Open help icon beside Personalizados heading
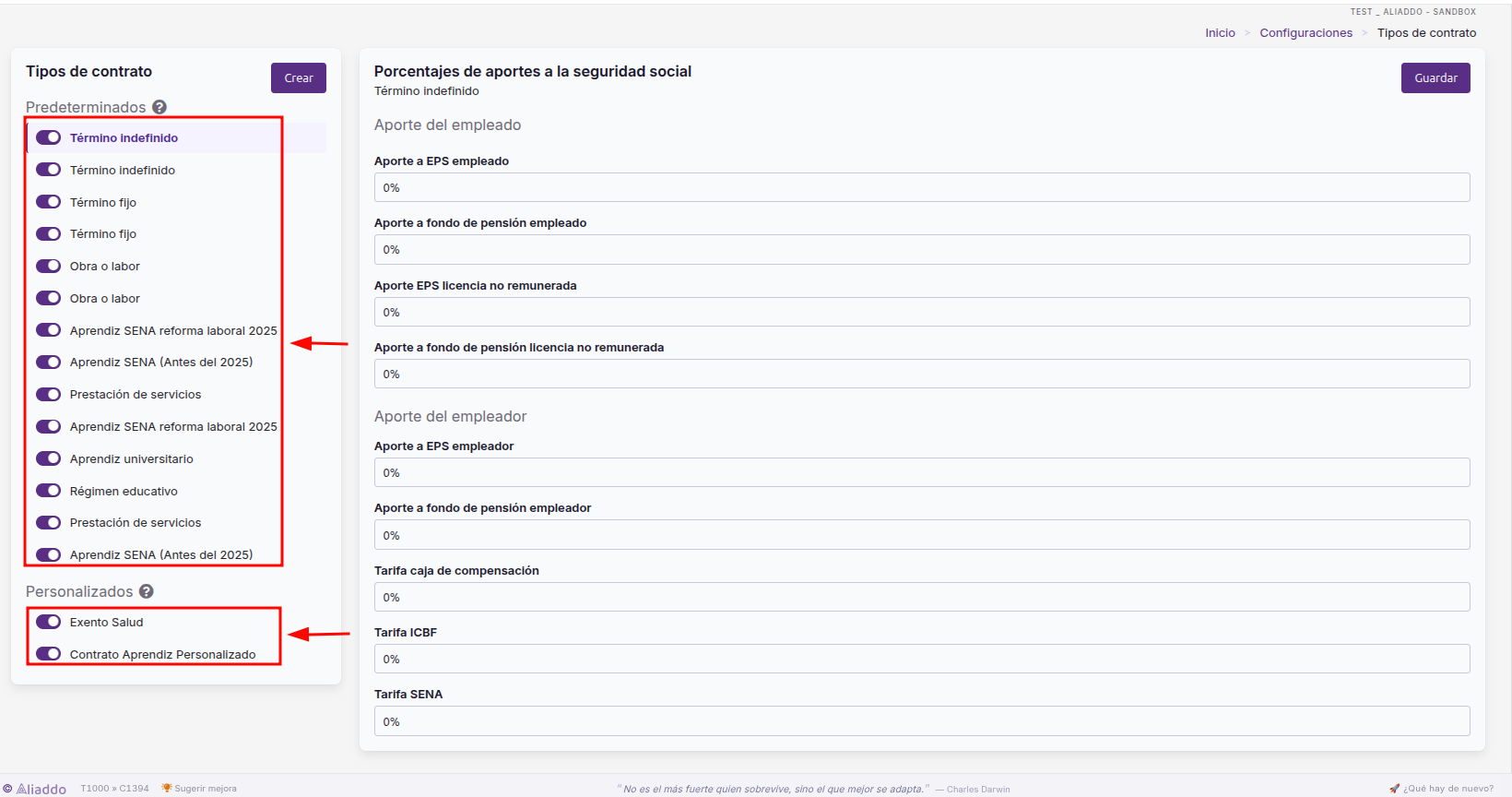 (x=147, y=591)
